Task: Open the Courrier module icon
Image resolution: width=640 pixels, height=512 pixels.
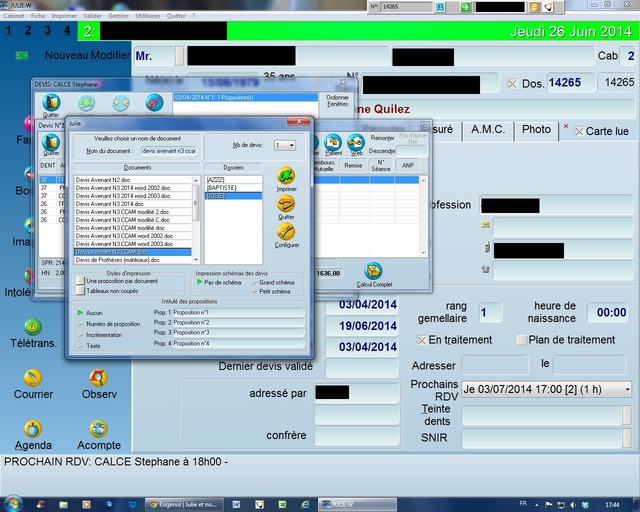Action: coord(33,378)
